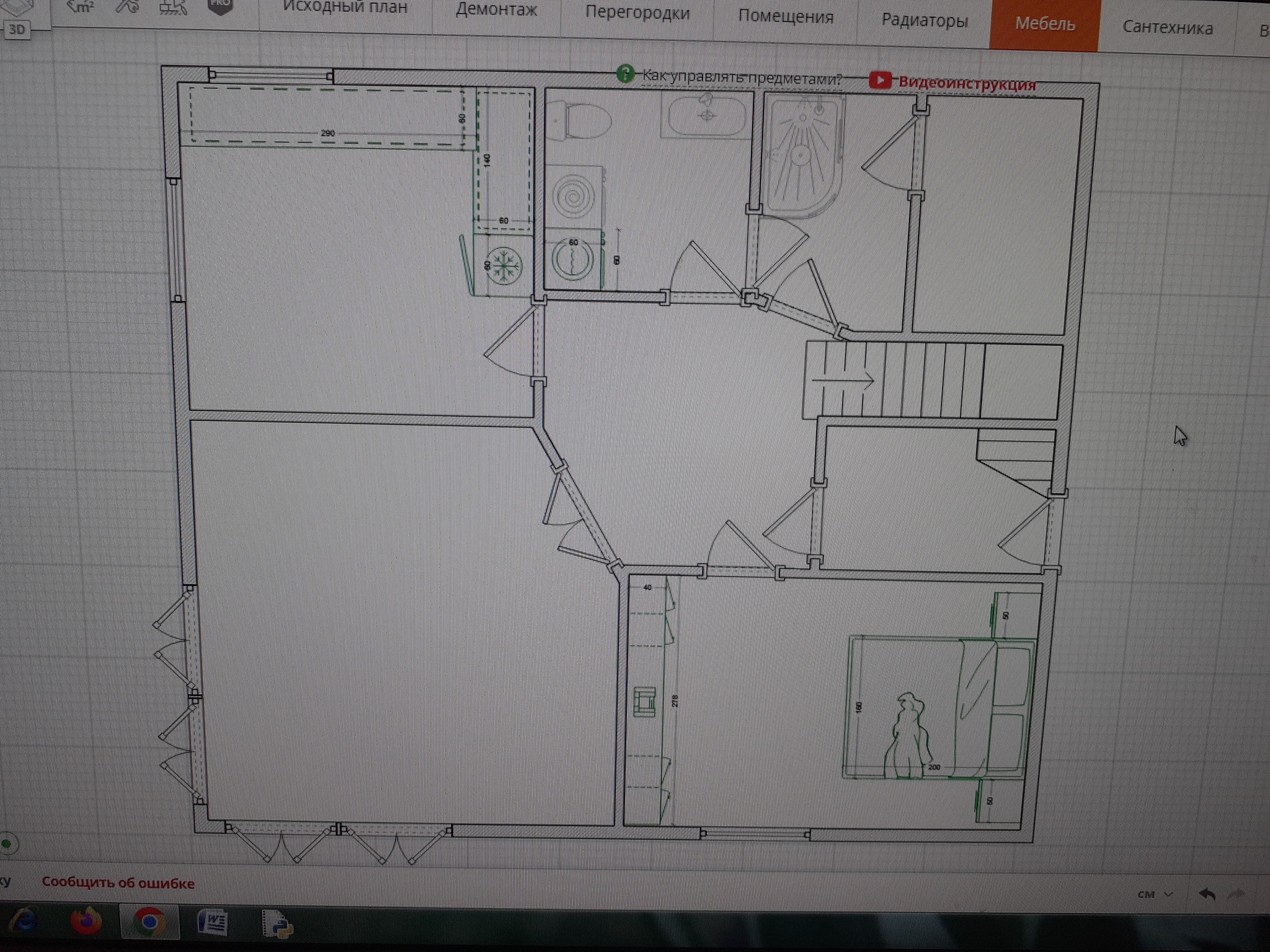The image size is (1270, 952).
Task: Click the Видеоинструкция link
Action: coord(967,84)
